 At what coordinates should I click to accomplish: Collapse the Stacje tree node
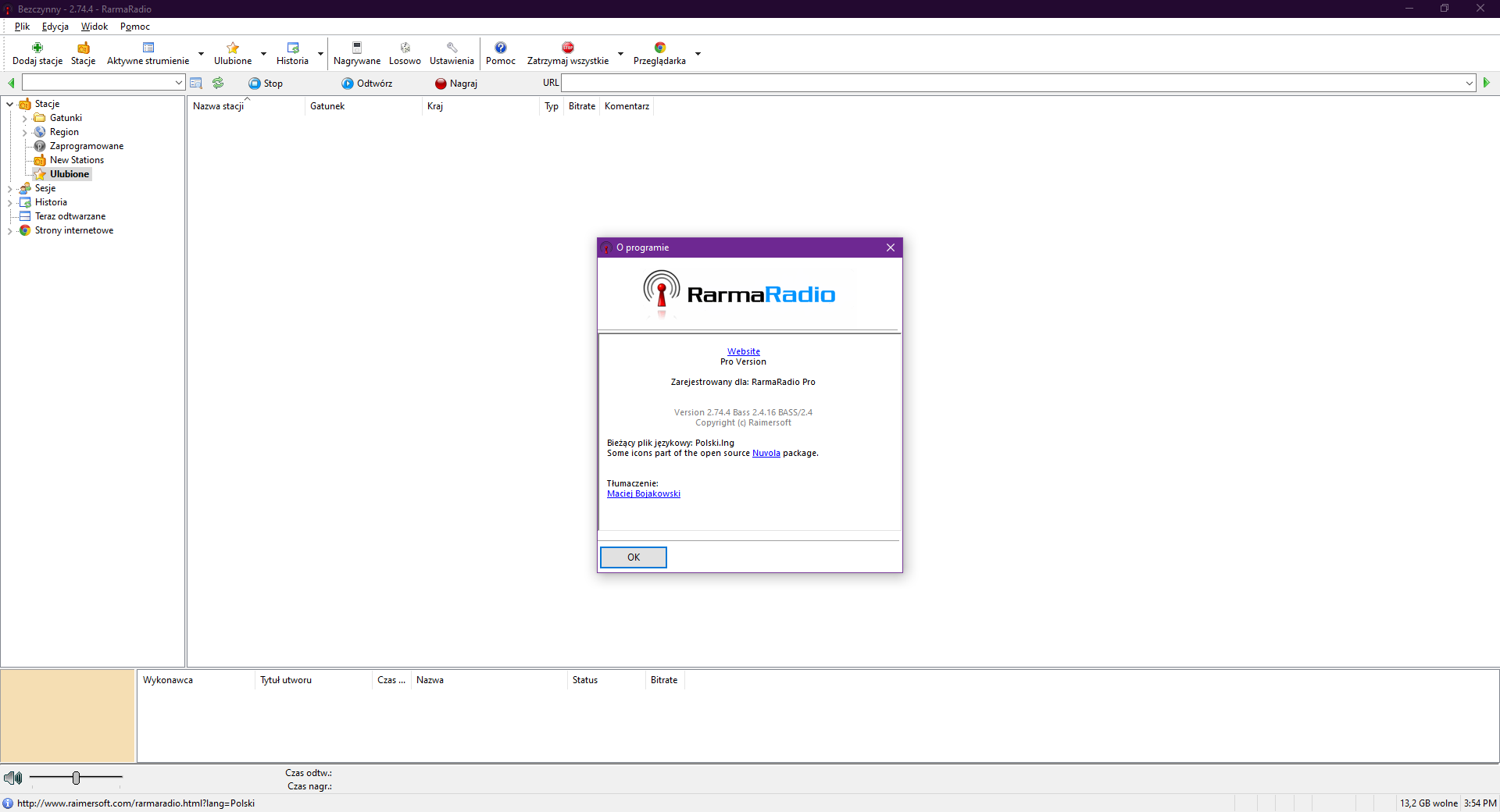pos(9,104)
